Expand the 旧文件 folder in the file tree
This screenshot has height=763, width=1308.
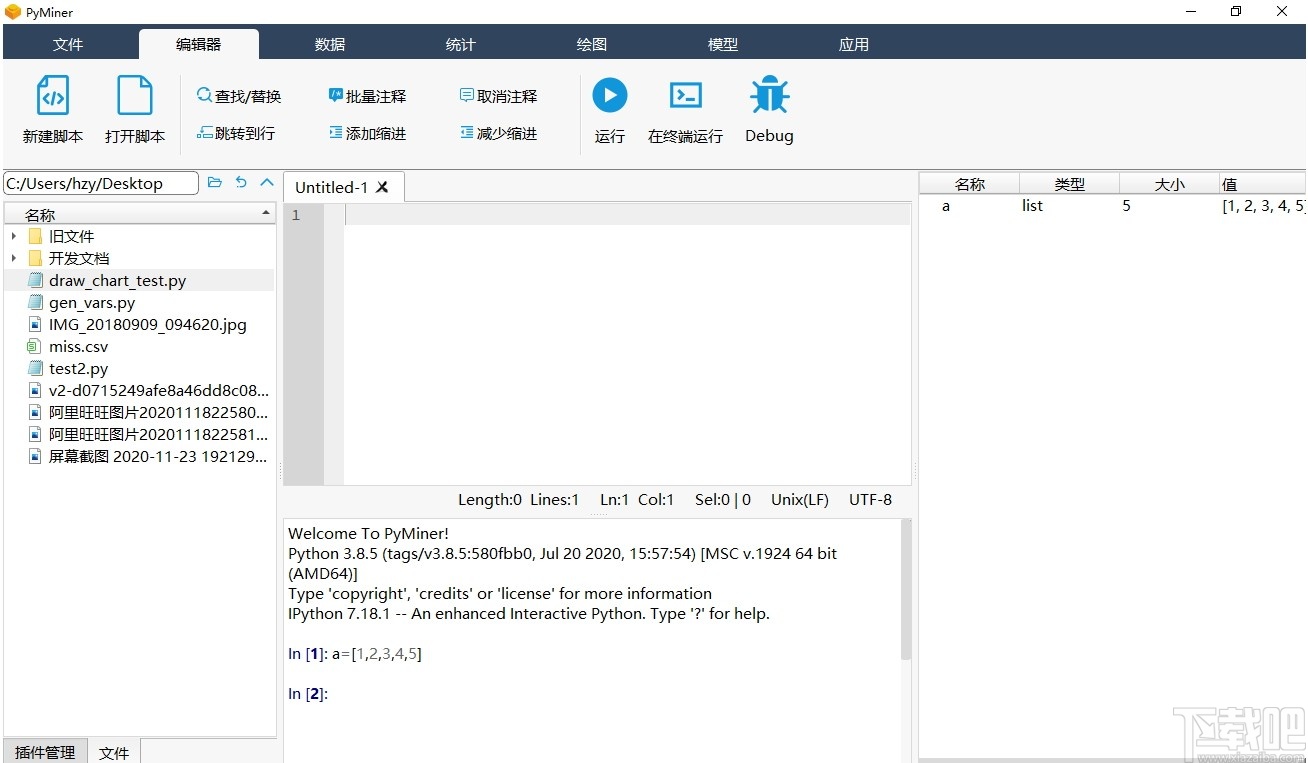click(13, 236)
